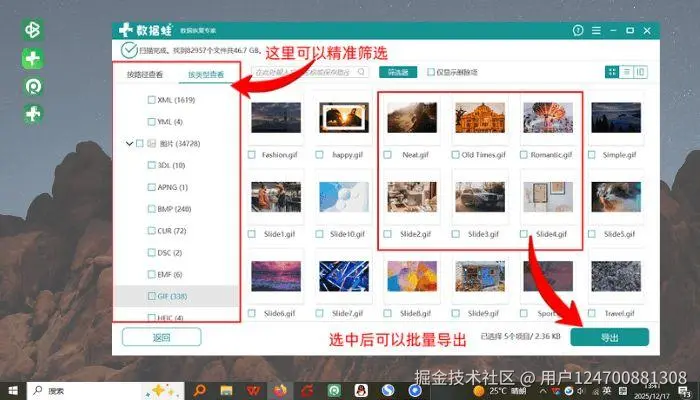Open the hamburger menu in title bar
The height and width of the screenshot is (400, 700).
coord(596,31)
